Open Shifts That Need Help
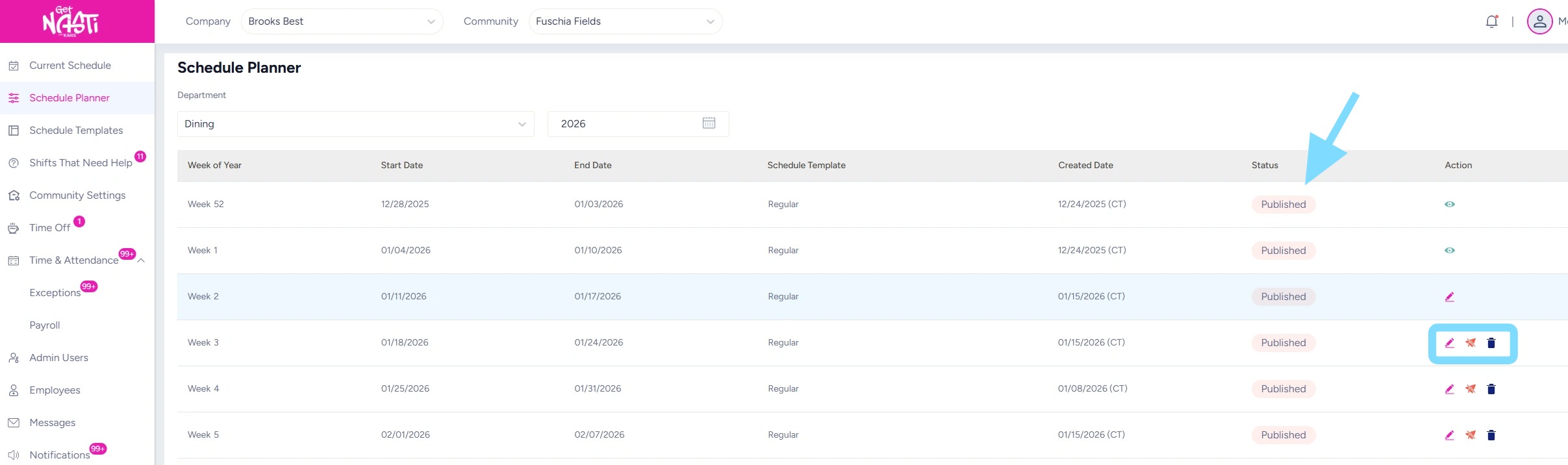1568x465 pixels. (x=80, y=163)
